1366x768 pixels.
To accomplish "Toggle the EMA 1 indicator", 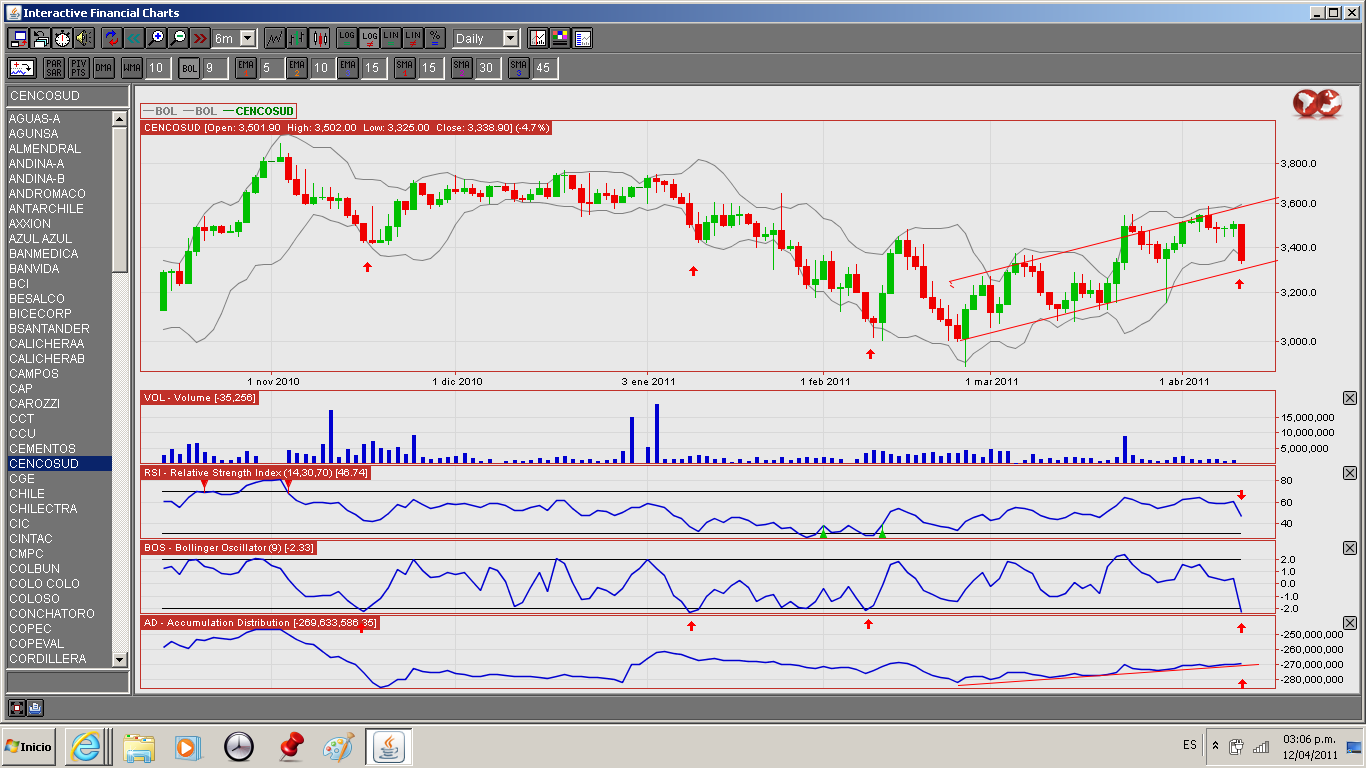I will 246,68.
